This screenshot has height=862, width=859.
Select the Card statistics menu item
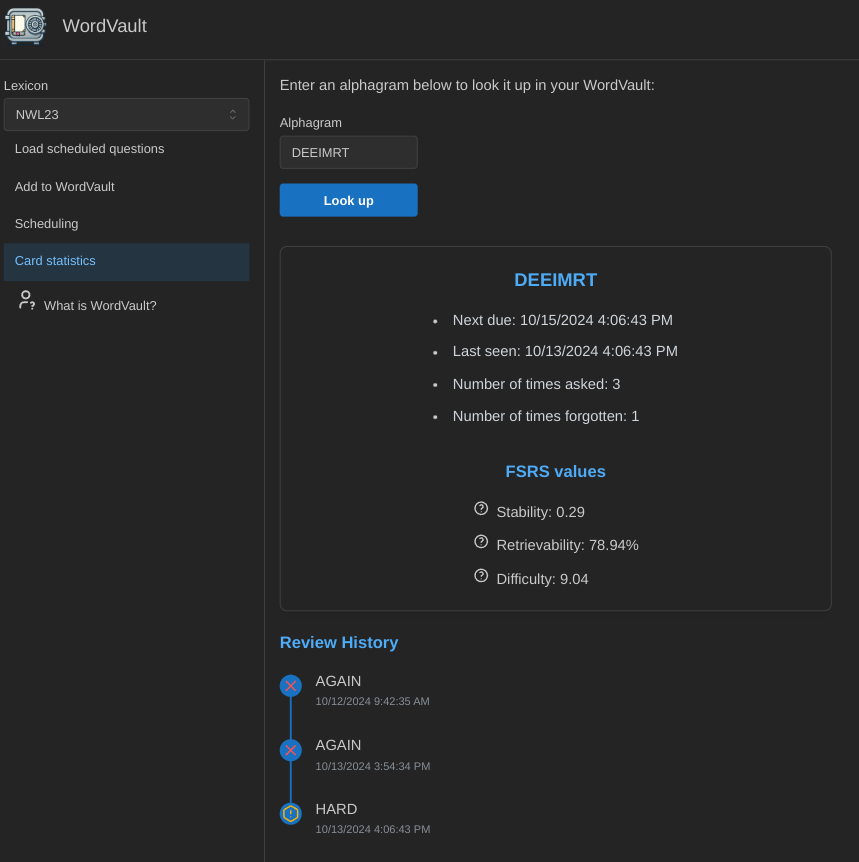(x=55, y=261)
